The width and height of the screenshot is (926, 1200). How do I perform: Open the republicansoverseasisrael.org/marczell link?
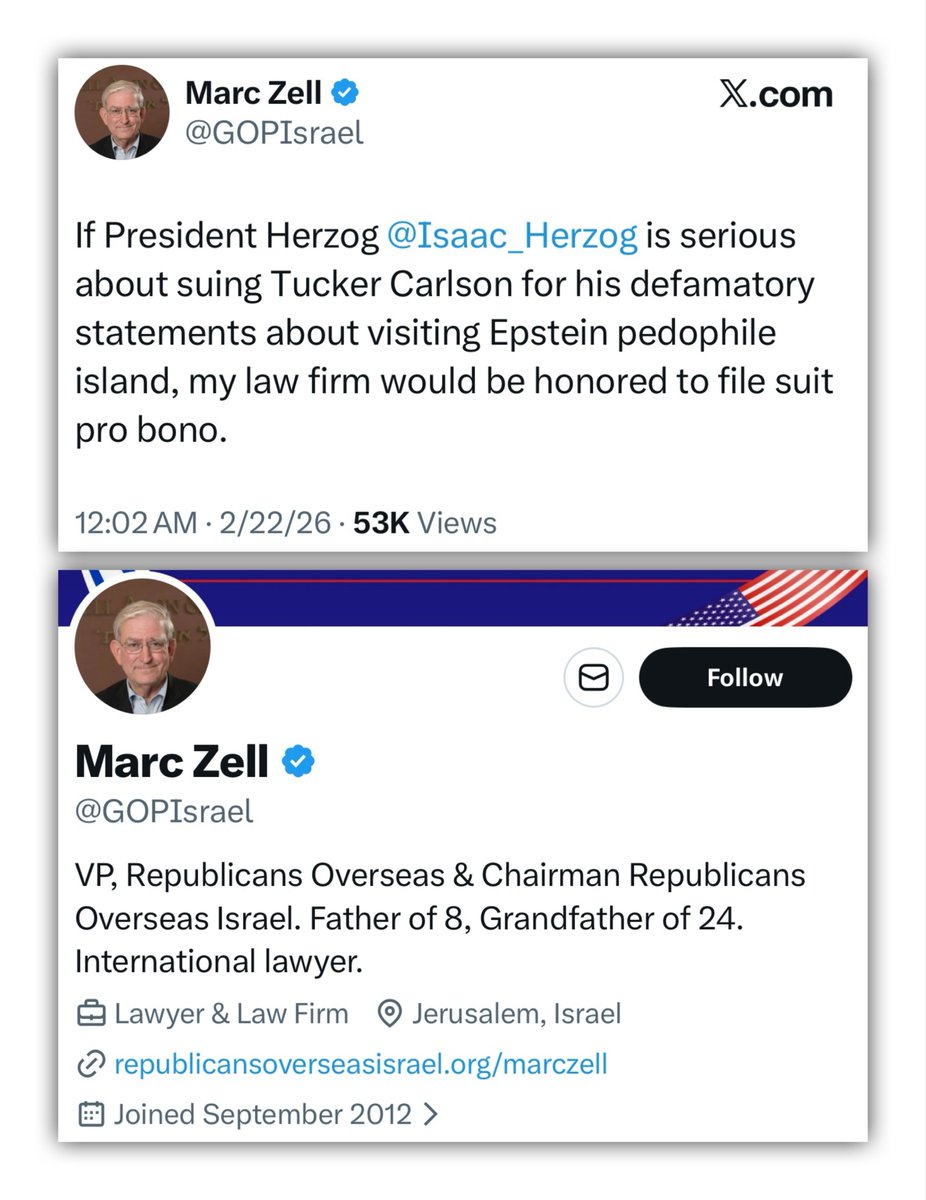click(361, 1064)
